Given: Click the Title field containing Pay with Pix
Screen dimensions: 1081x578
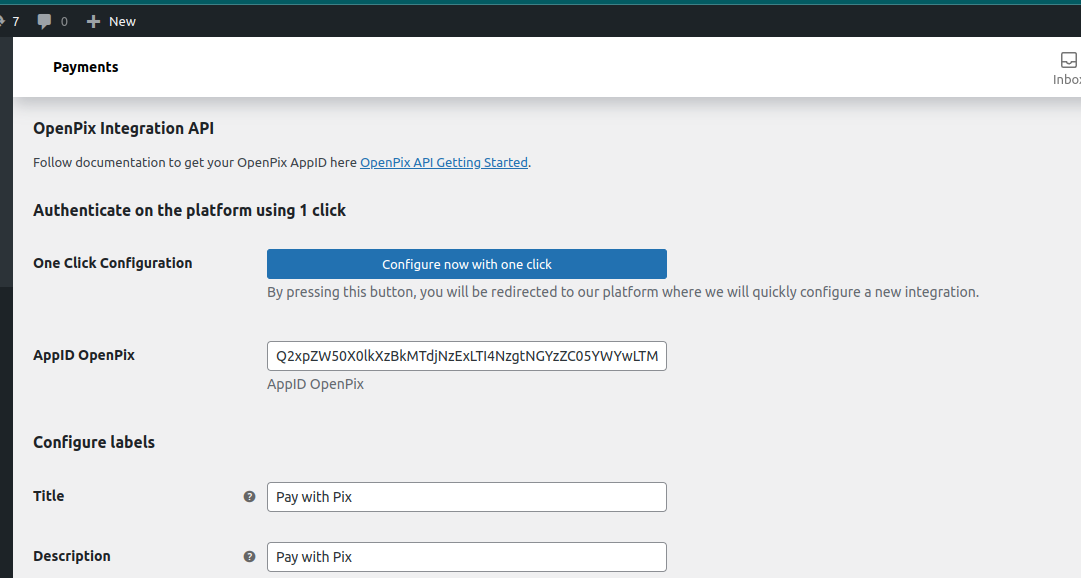Looking at the screenshot, I should pyautogui.click(x=466, y=496).
